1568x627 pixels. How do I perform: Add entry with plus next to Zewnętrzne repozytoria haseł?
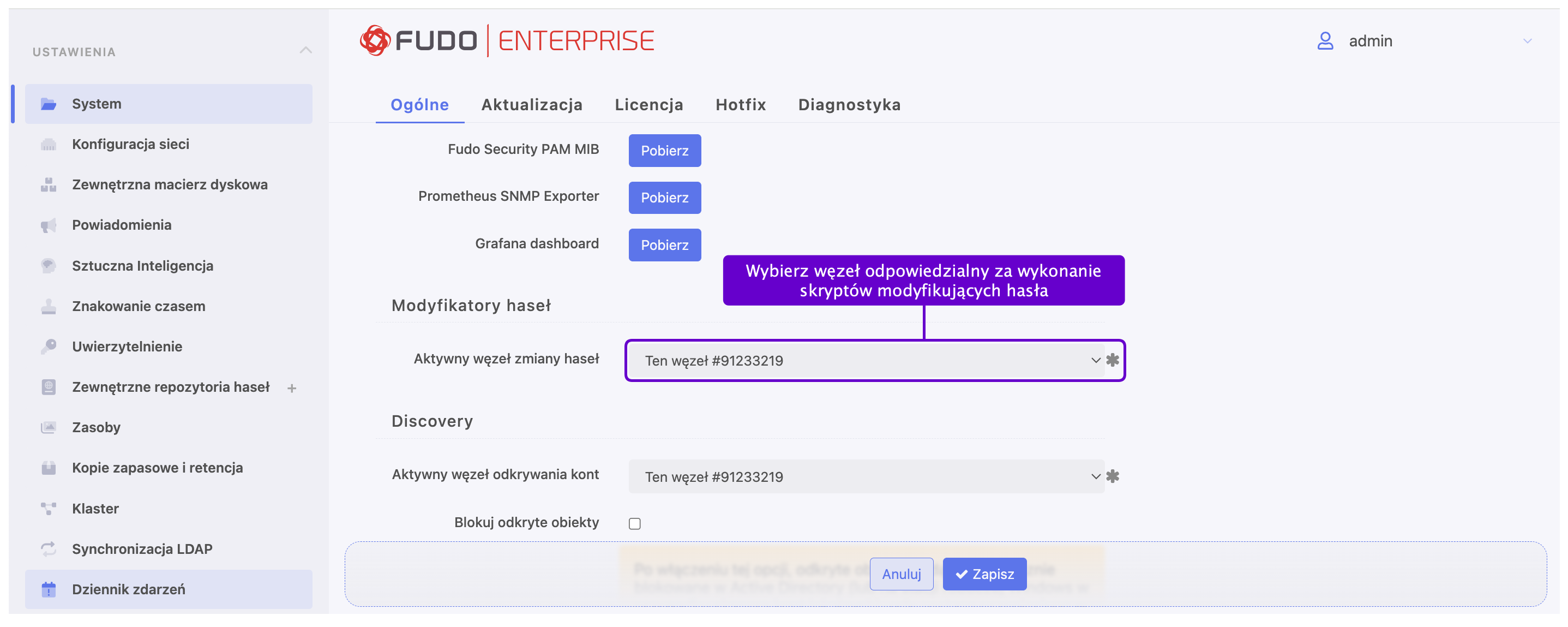click(x=292, y=389)
